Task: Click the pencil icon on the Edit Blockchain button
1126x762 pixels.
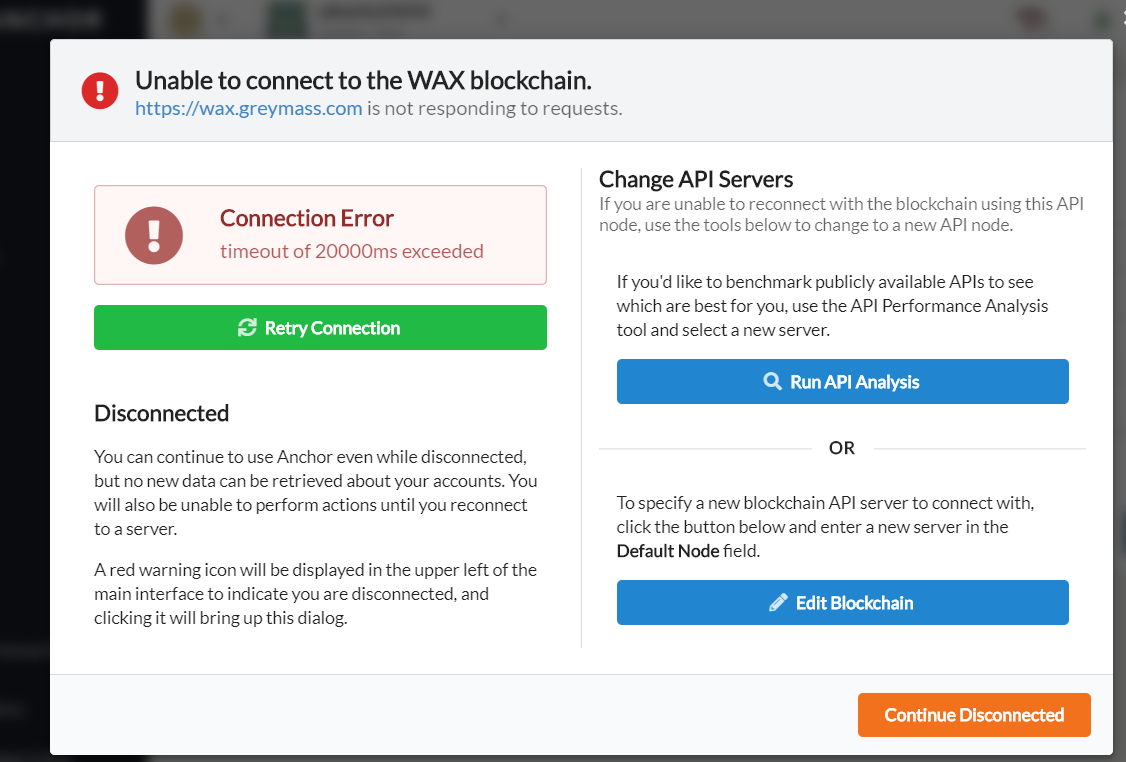Action: pyautogui.click(x=777, y=602)
